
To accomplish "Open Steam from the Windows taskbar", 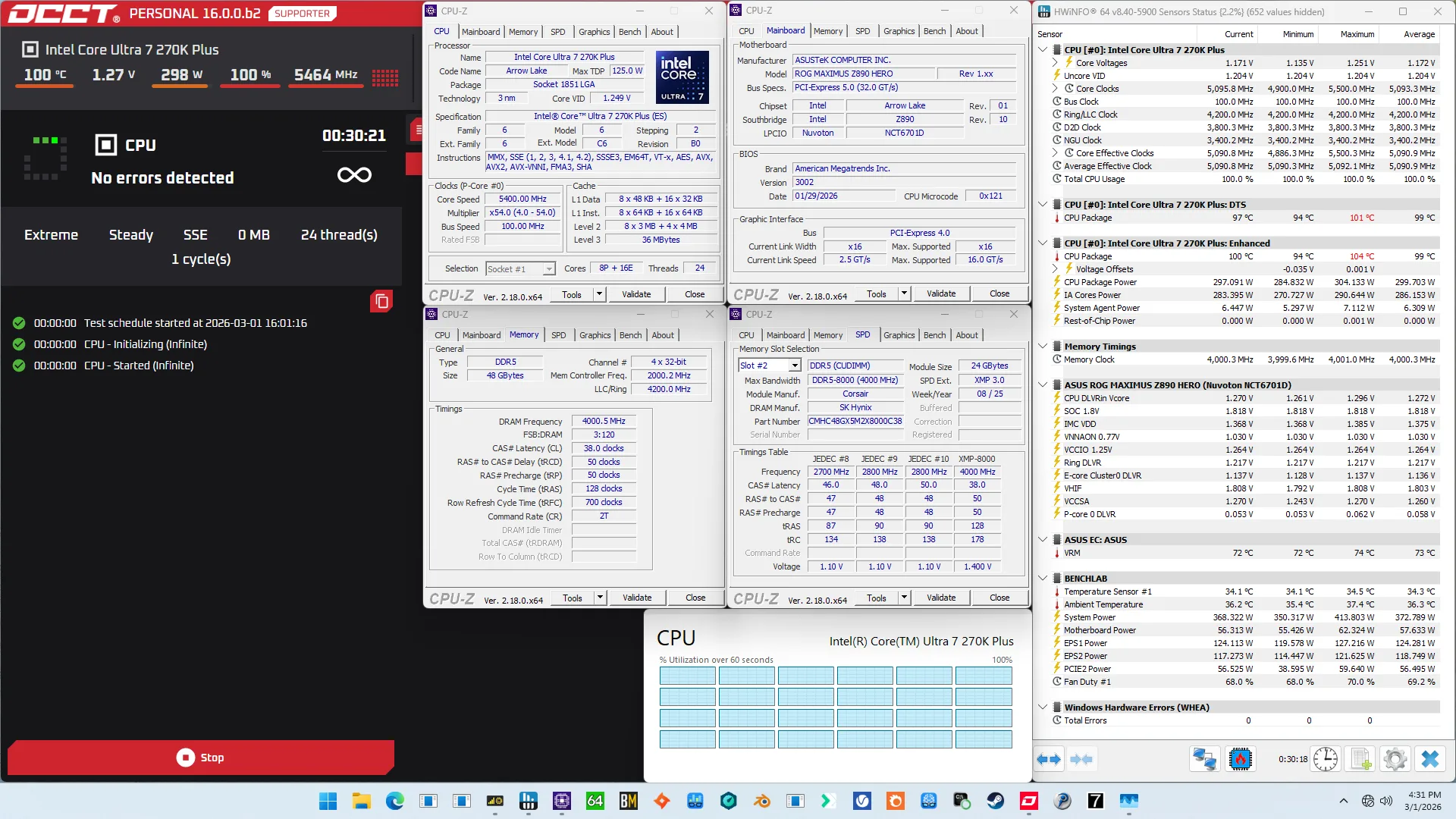I will tap(995, 801).
